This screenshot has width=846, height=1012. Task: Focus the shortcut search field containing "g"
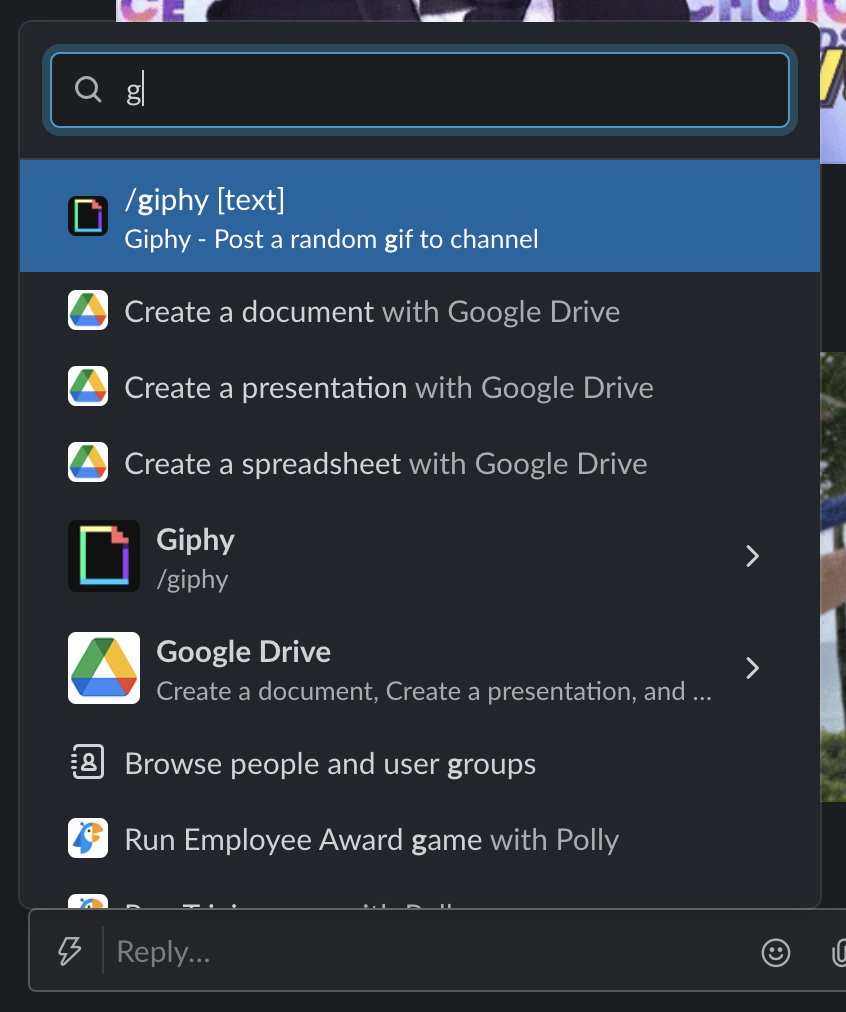pos(419,90)
